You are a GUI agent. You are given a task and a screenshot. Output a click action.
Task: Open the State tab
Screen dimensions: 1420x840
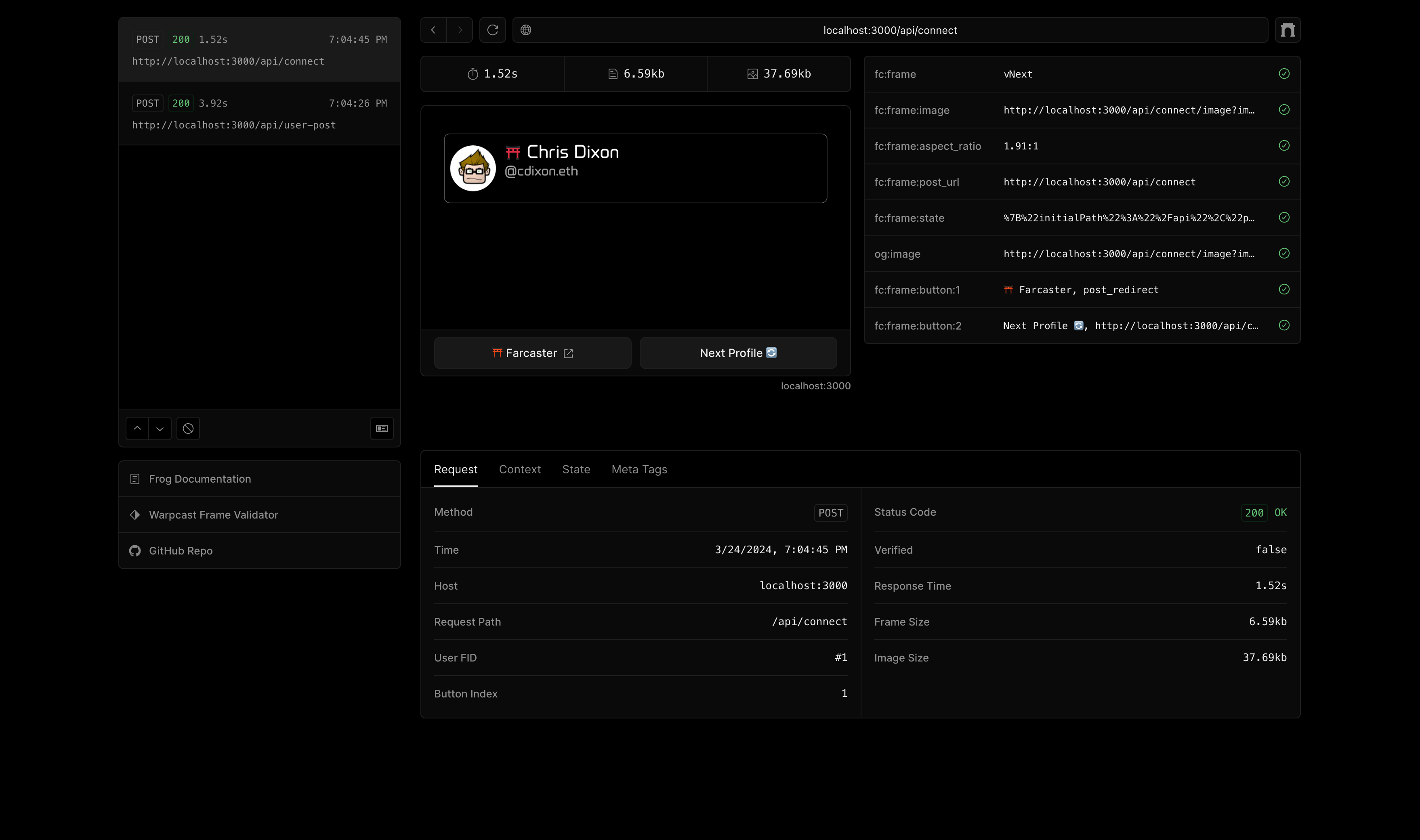tap(576, 469)
